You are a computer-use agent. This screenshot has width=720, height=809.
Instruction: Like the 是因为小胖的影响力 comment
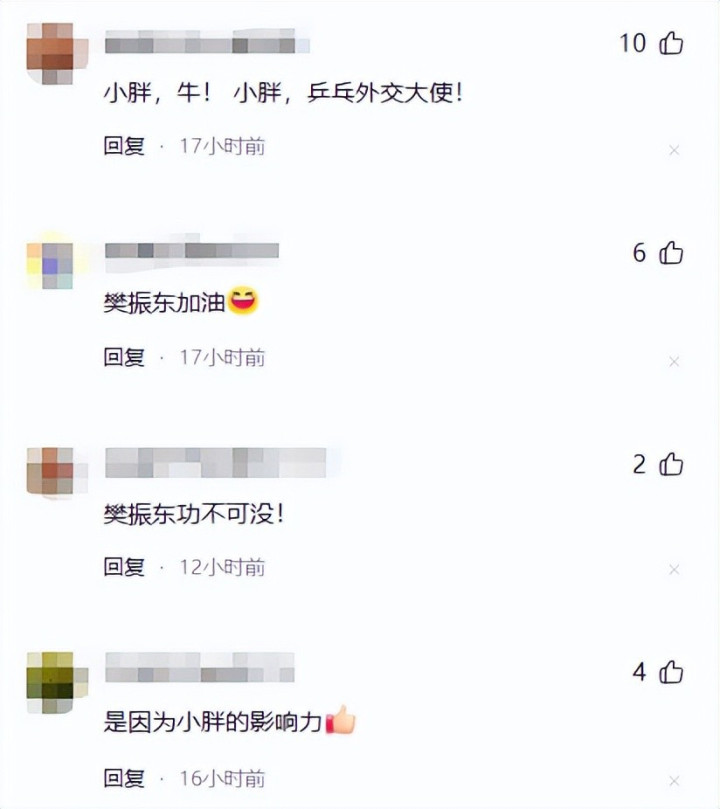[671, 672]
